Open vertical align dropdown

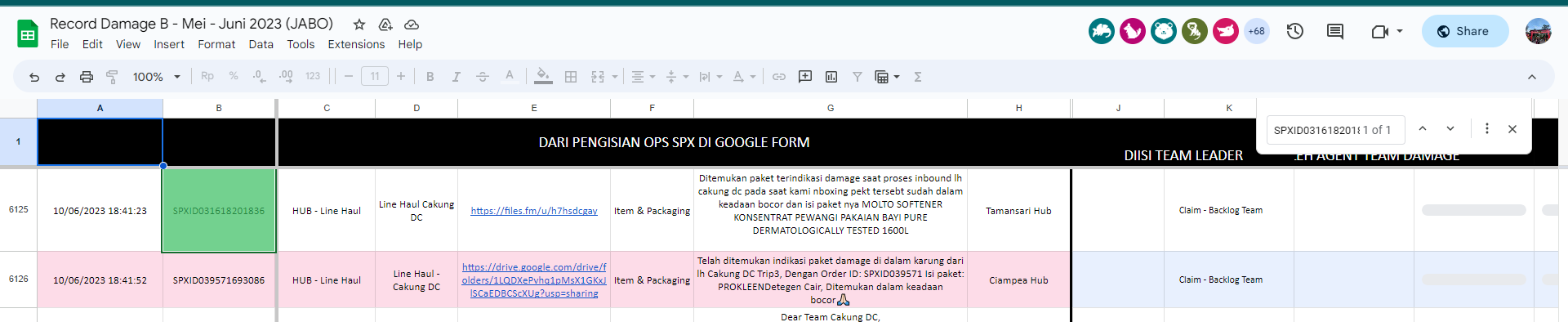[677, 77]
